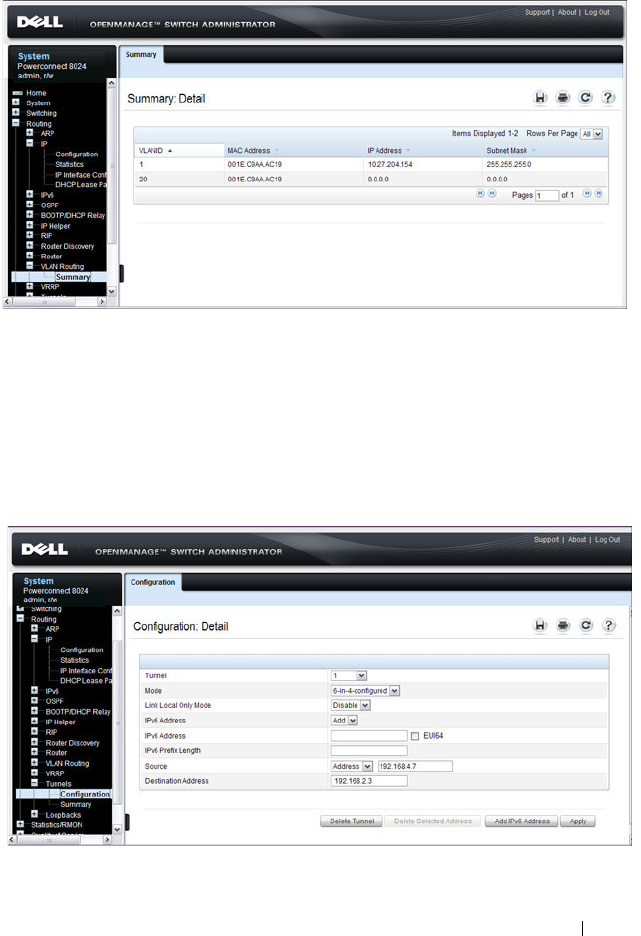This screenshot has height=936, width=641.
Task: Expand the OSPF node in the top tree
Action: (x=30, y=205)
